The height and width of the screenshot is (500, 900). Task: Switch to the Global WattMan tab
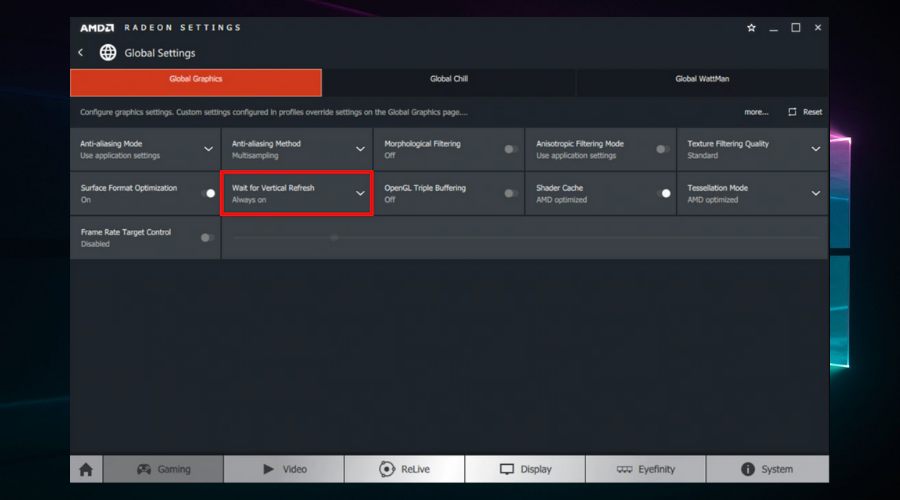pyautogui.click(x=702, y=83)
